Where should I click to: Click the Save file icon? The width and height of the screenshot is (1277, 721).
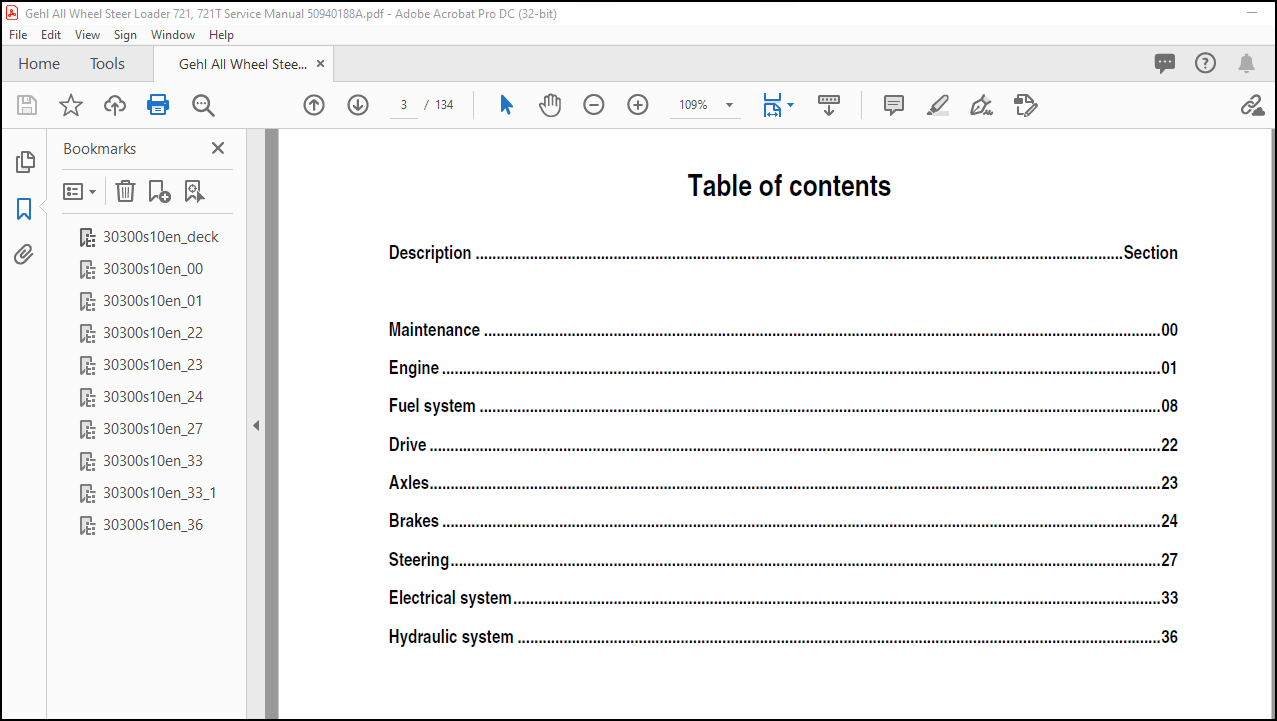tap(27, 105)
